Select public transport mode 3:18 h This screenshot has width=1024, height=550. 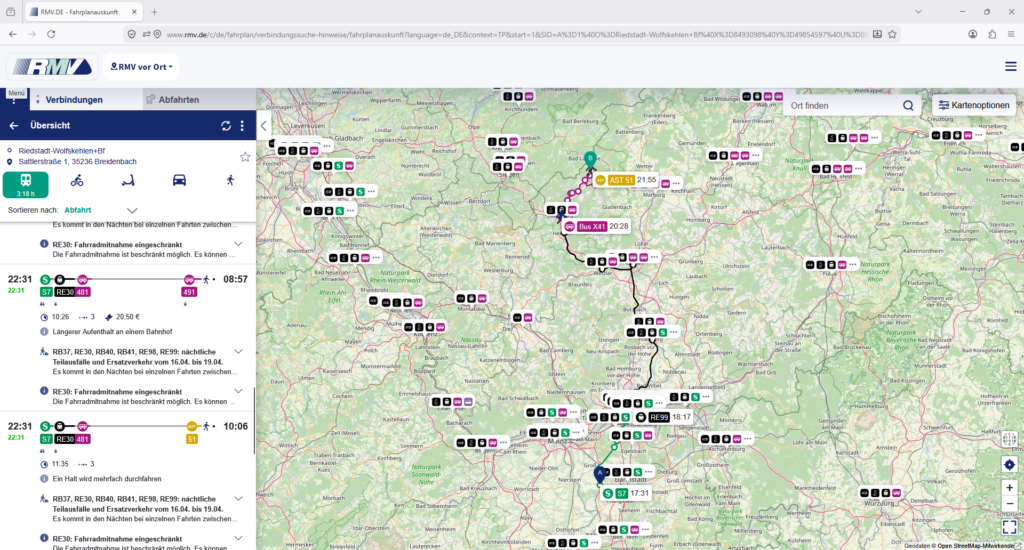(25, 185)
